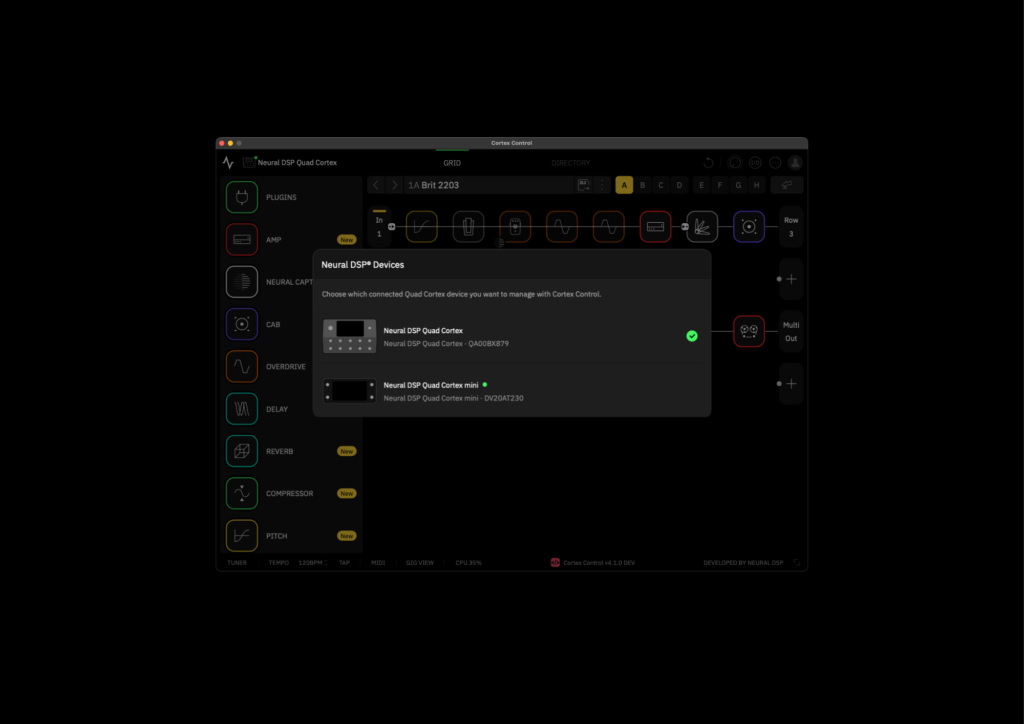Open the I/O settings icon

pyautogui.click(x=755, y=163)
